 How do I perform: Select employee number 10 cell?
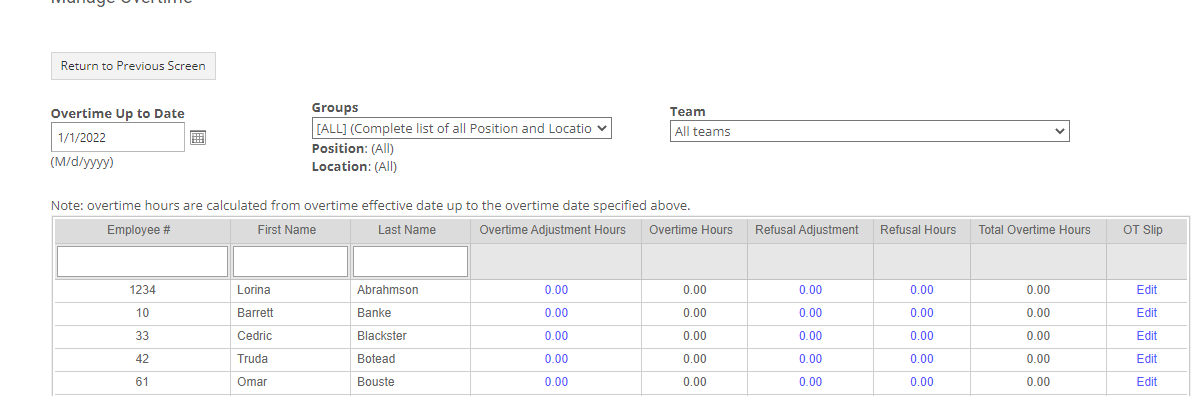pos(142,313)
